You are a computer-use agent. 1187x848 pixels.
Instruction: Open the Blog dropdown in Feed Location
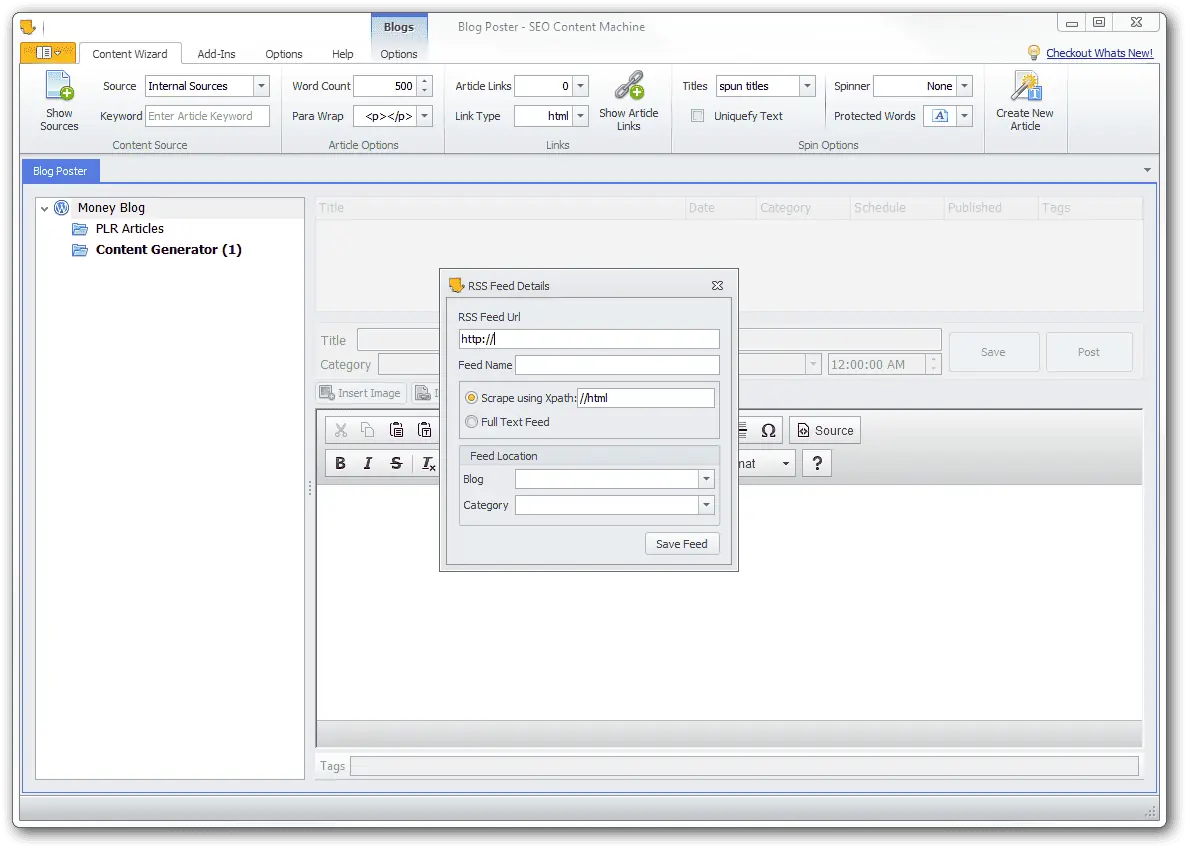[706, 479]
